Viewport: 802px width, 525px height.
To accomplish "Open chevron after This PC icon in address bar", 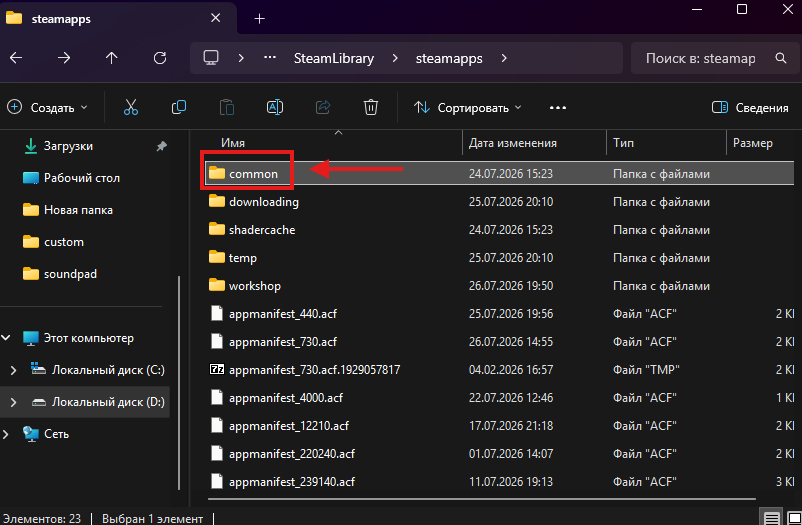I will [x=241, y=58].
